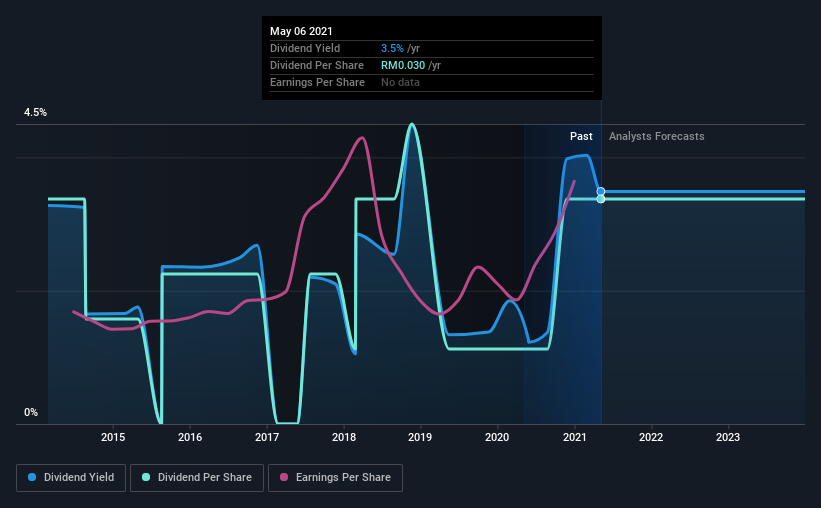Toggle the Dividend Per Share legend button

(197, 478)
